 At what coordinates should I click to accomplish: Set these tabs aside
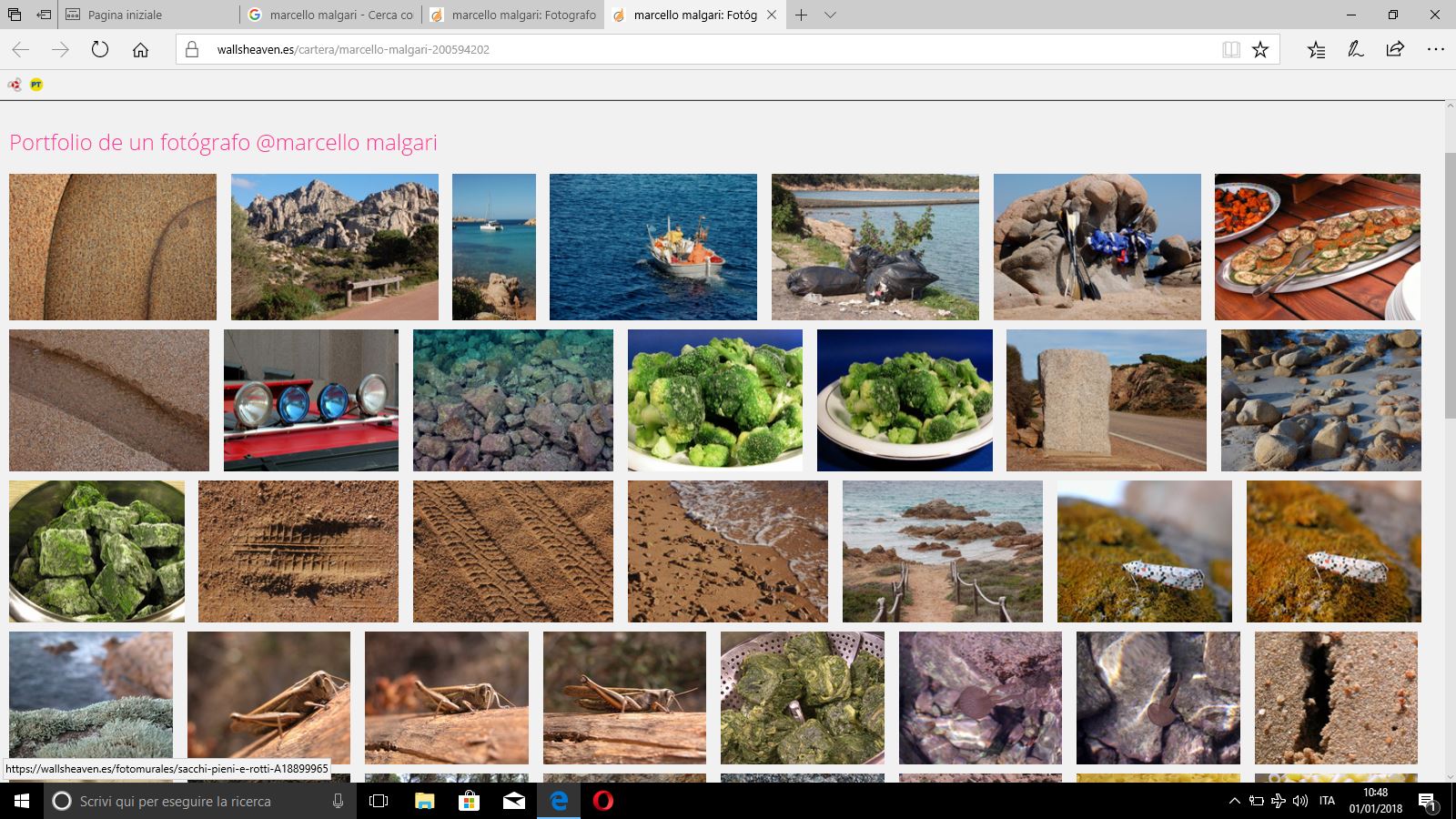pos(44,15)
